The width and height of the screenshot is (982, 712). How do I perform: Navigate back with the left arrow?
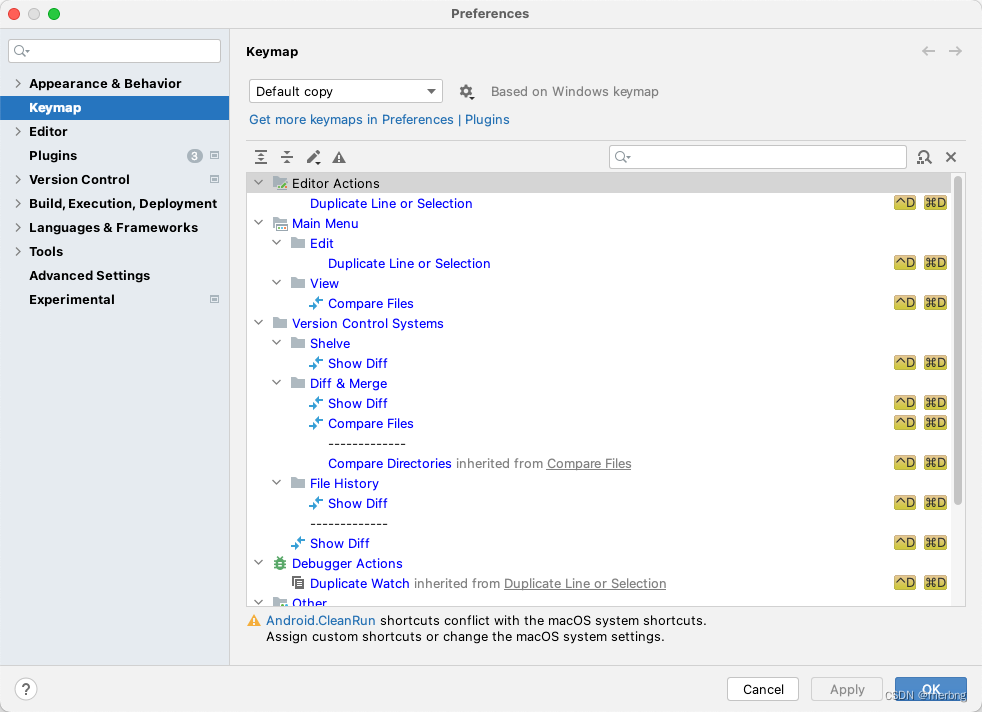928,51
